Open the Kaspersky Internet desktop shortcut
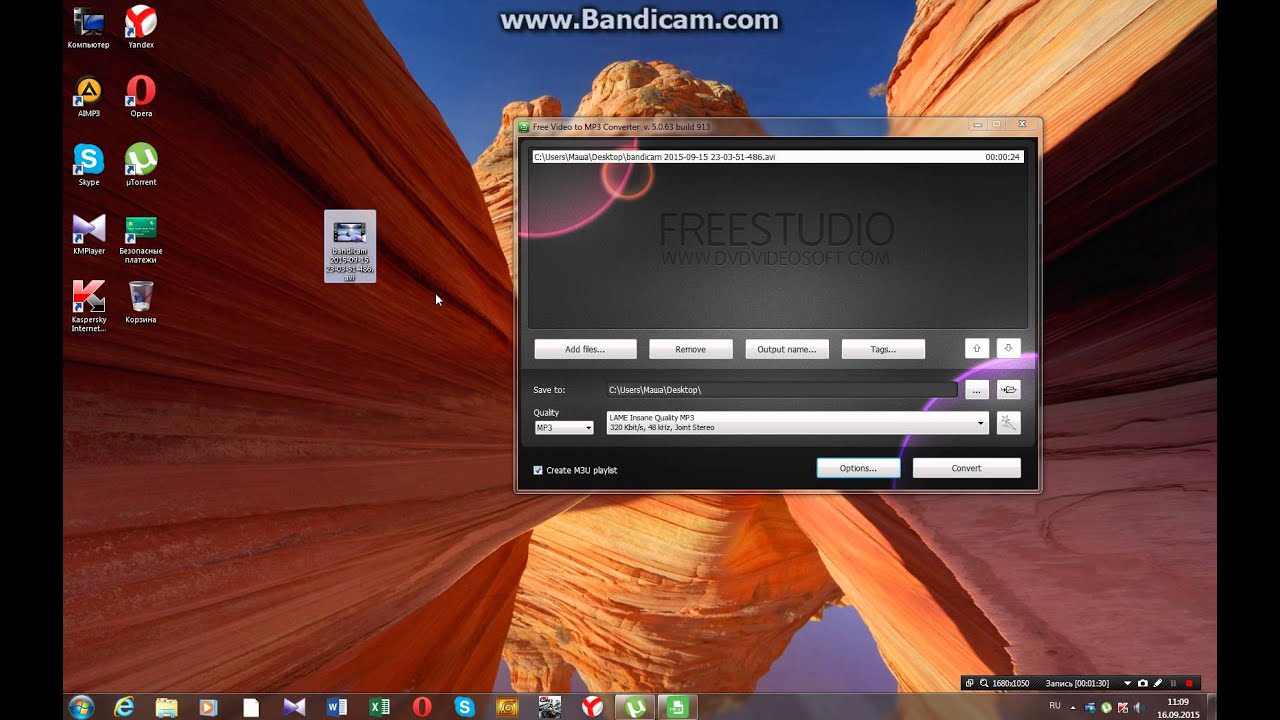The image size is (1280, 720). coord(89,306)
